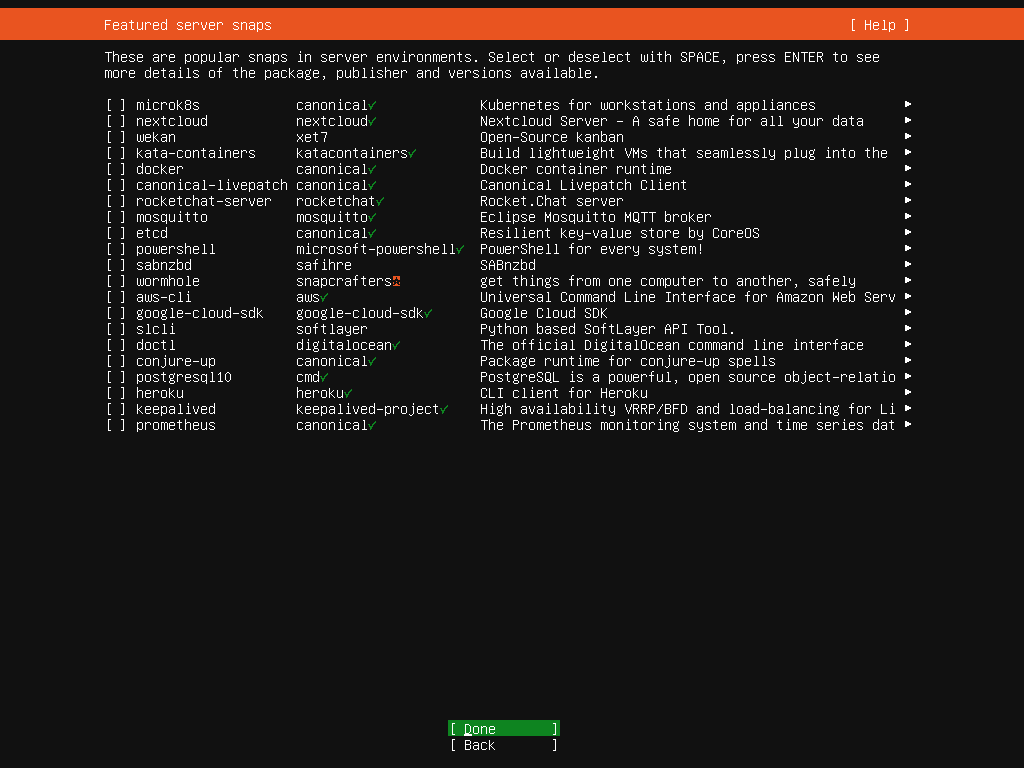Viewport: 1024px width, 768px height.
Task: Expand the heroku row's right arrow
Action: (907, 393)
